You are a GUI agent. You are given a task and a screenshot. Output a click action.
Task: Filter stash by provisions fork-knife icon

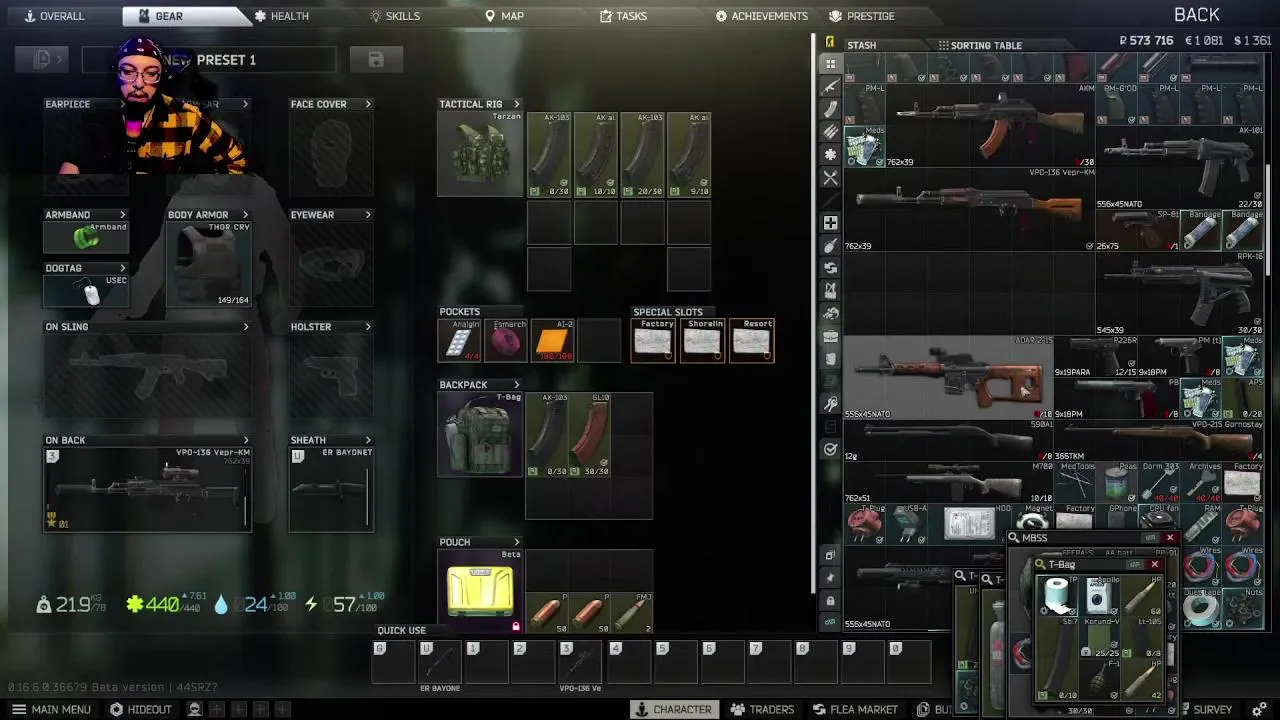coord(830,178)
